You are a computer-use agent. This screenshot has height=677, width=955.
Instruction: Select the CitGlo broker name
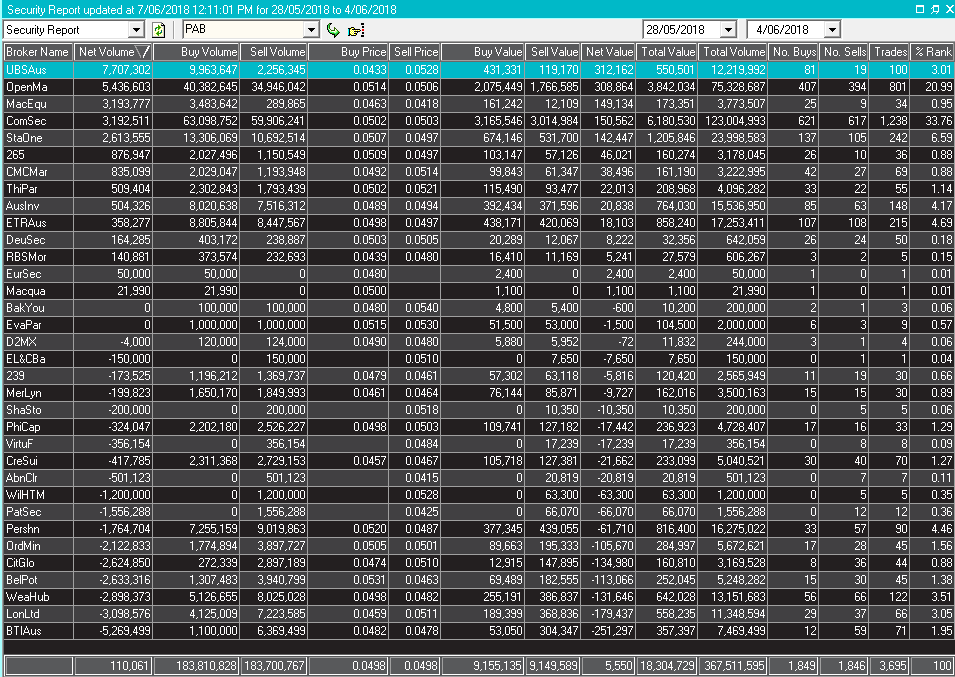(x=21, y=564)
